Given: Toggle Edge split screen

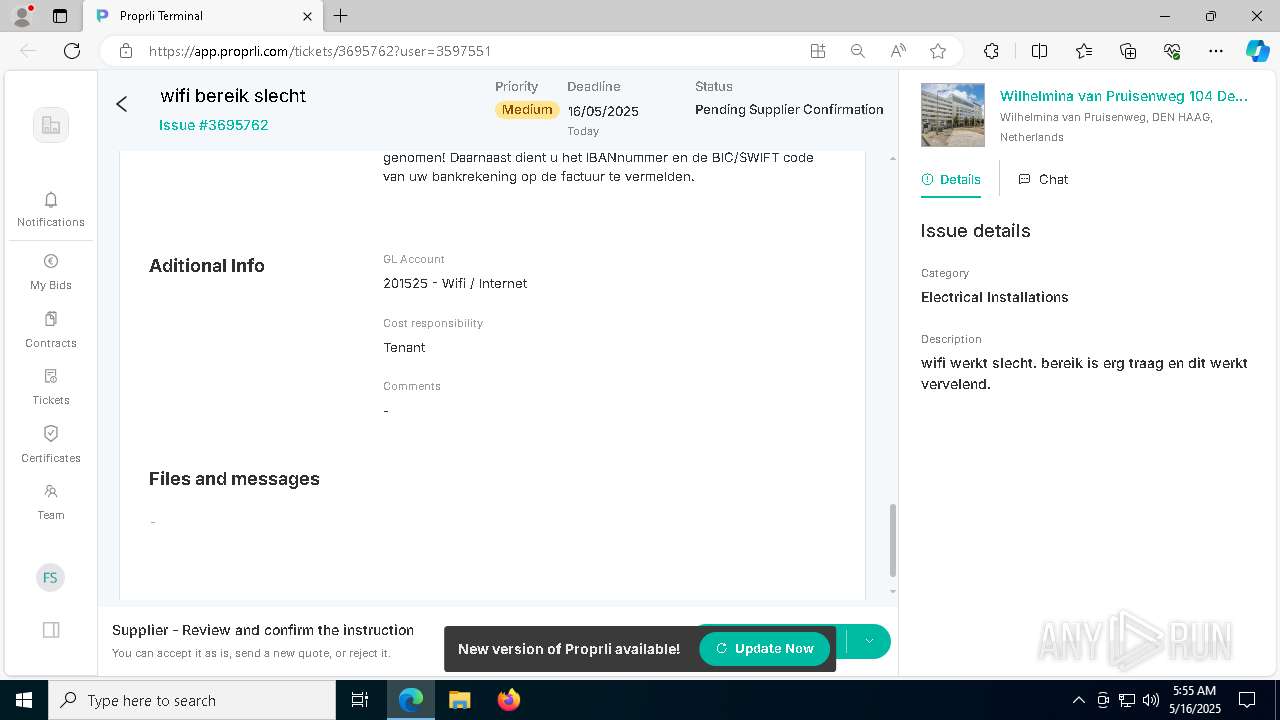Looking at the screenshot, I should 1039,51.
